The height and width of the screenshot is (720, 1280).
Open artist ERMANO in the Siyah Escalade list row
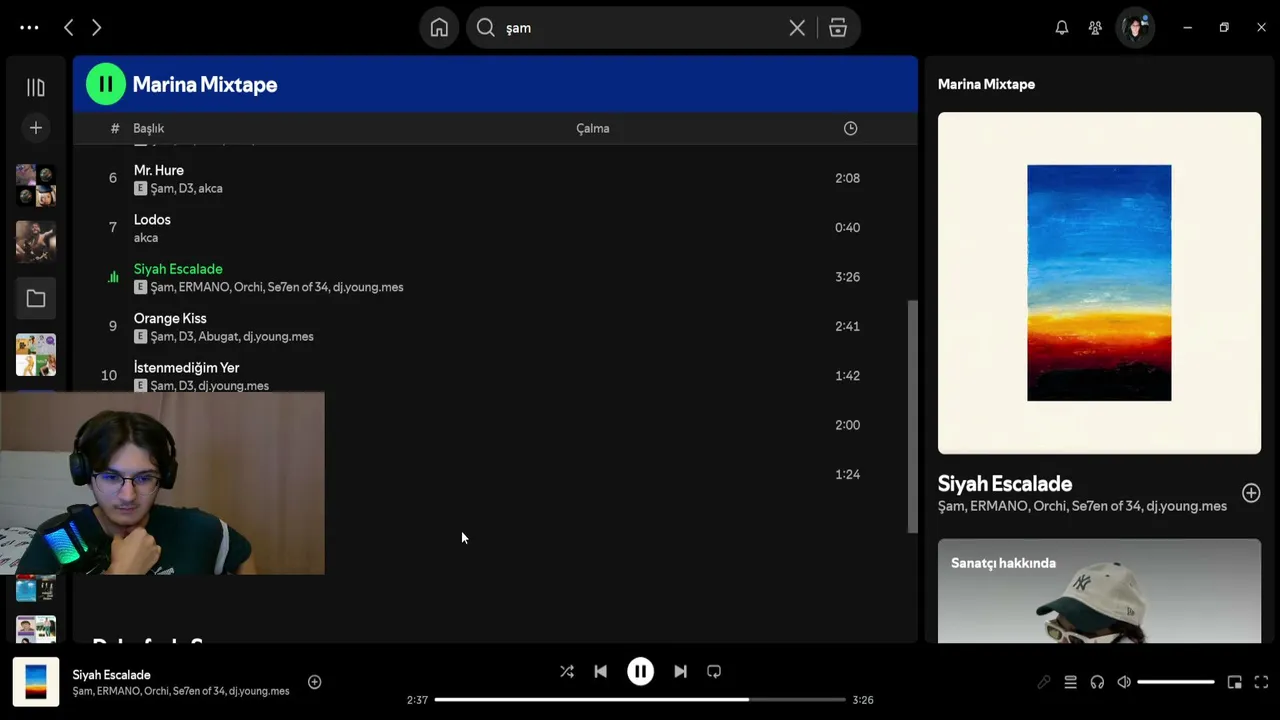point(203,288)
